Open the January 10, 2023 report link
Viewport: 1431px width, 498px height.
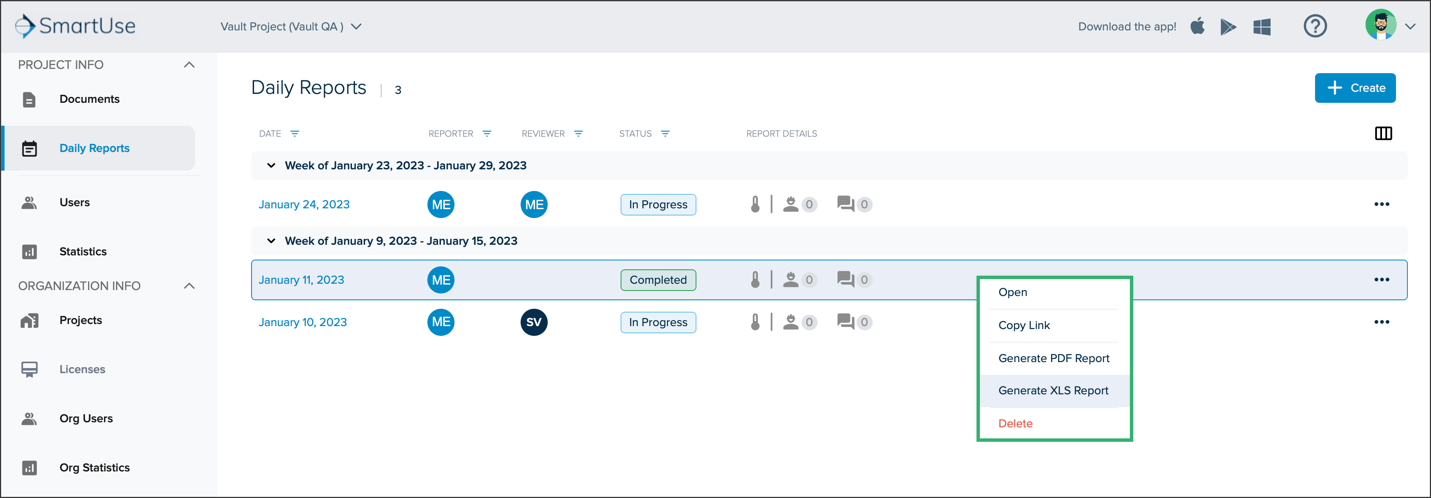[x=303, y=322]
